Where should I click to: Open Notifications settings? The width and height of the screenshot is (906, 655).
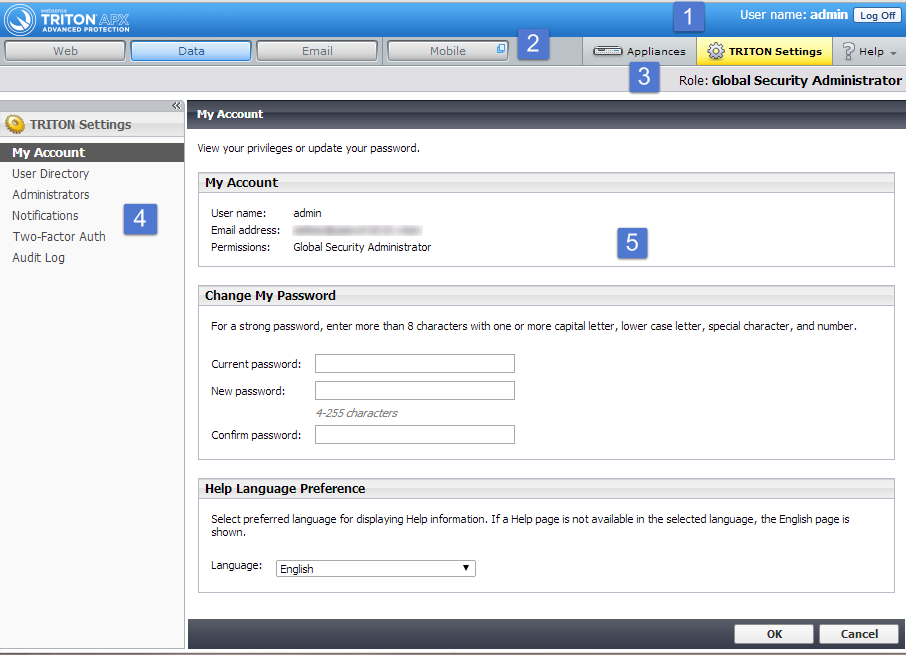45,215
